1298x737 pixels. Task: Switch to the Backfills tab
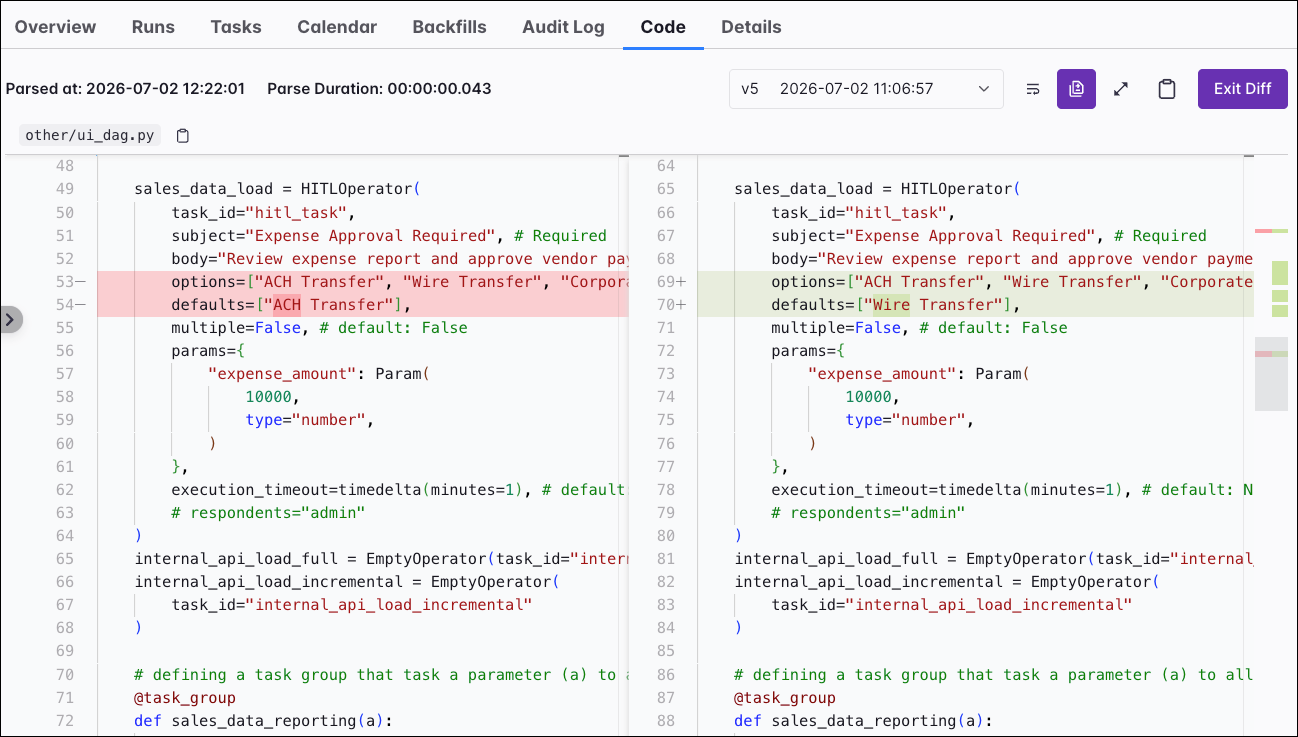(x=450, y=27)
